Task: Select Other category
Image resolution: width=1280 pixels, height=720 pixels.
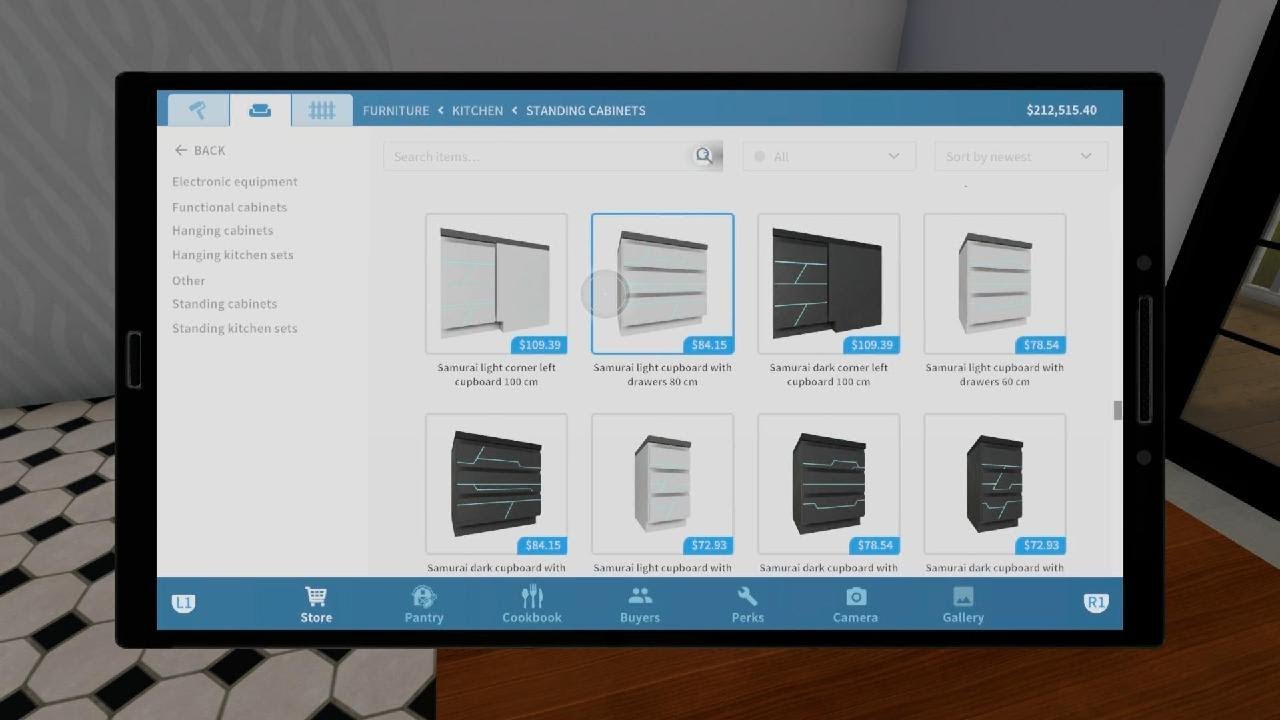Action: (188, 281)
